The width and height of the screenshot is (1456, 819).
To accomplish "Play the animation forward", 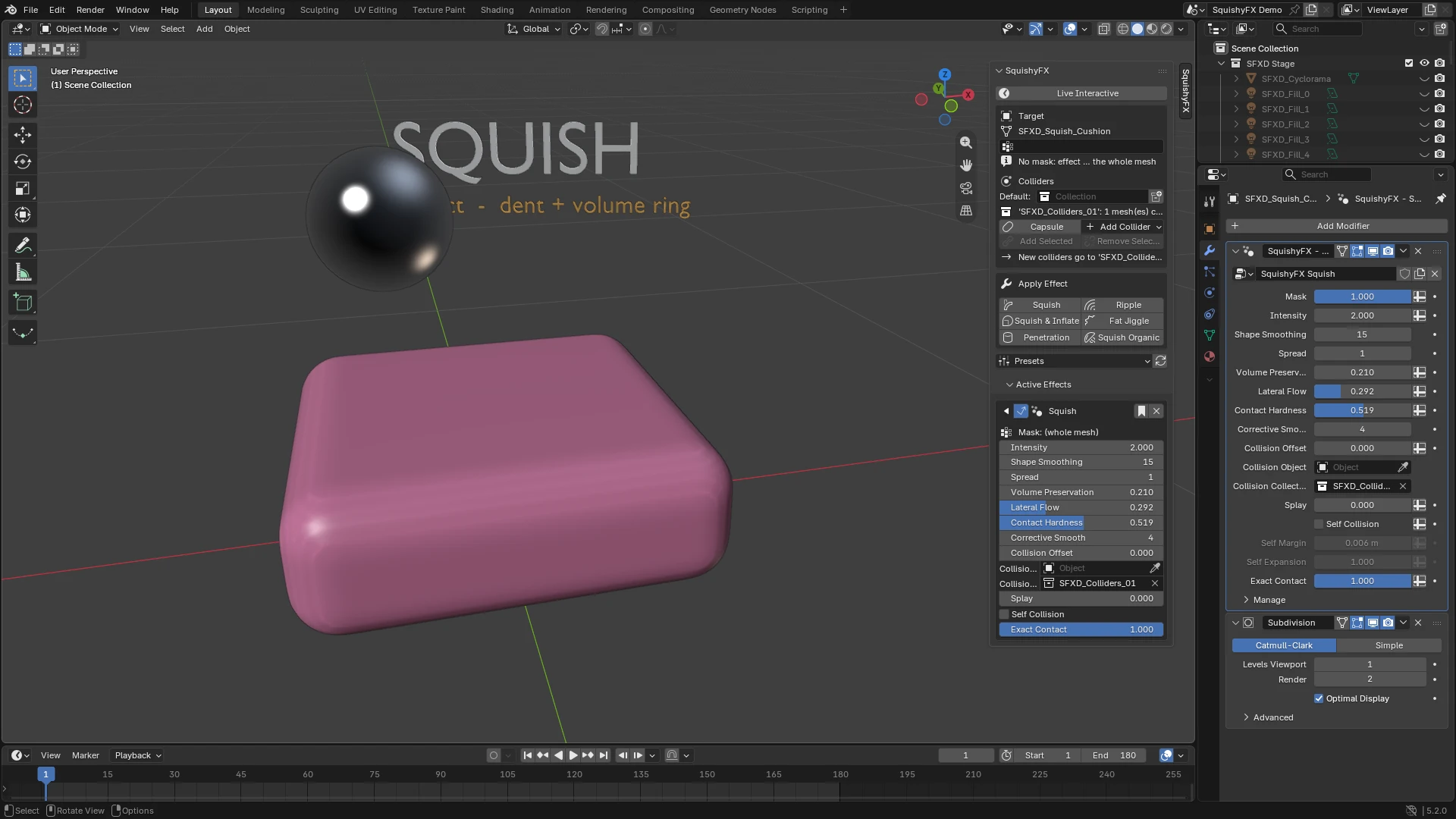I will (x=573, y=755).
